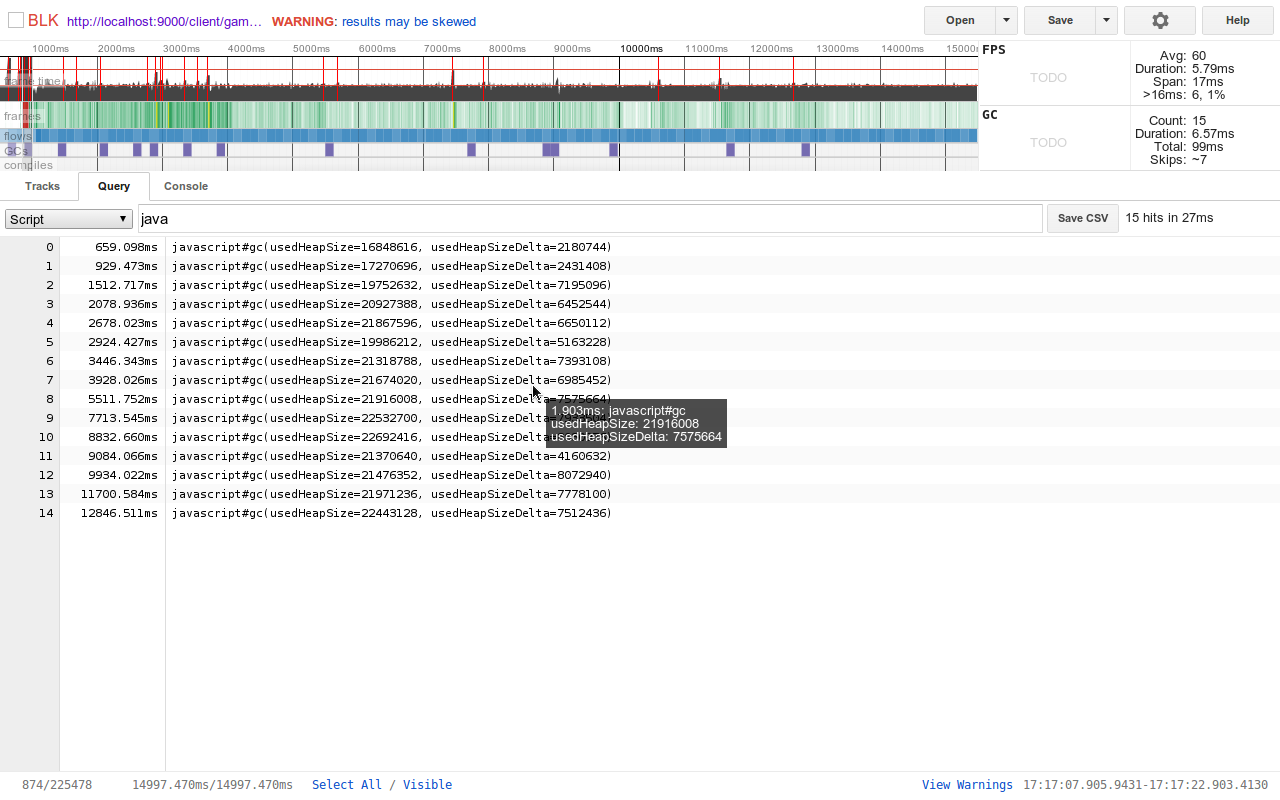
Task: Select result row 9 at 7713.545ms
Action: pyautogui.click(x=640, y=418)
